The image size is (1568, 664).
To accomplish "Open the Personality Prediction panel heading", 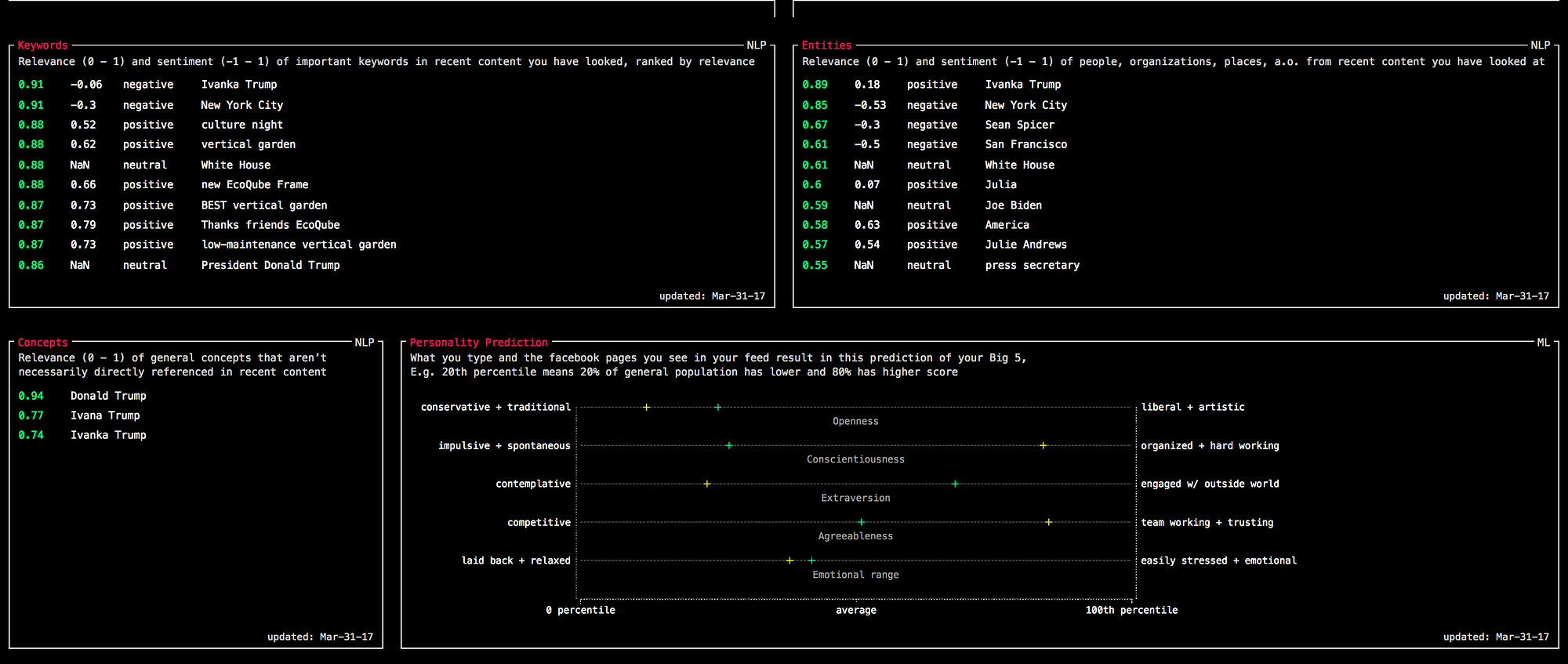I will click(x=478, y=343).
